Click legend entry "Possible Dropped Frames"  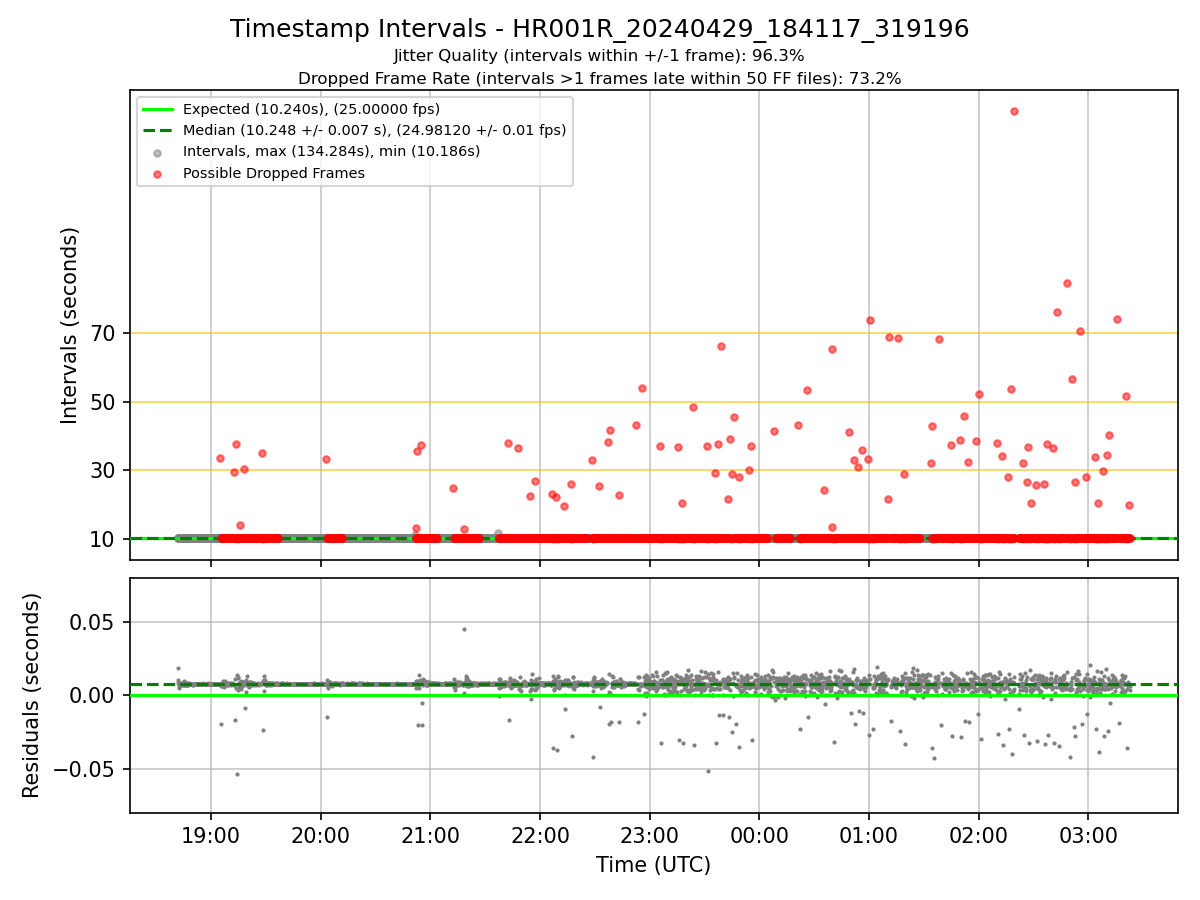click(273, 173)
